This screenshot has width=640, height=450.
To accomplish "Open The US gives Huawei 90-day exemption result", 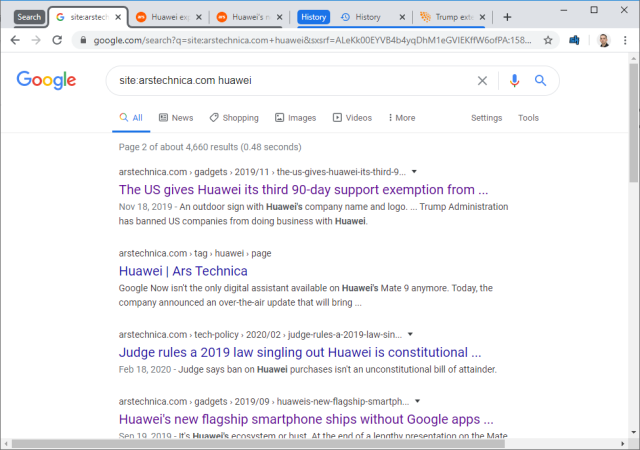I will tap(303, 190).
